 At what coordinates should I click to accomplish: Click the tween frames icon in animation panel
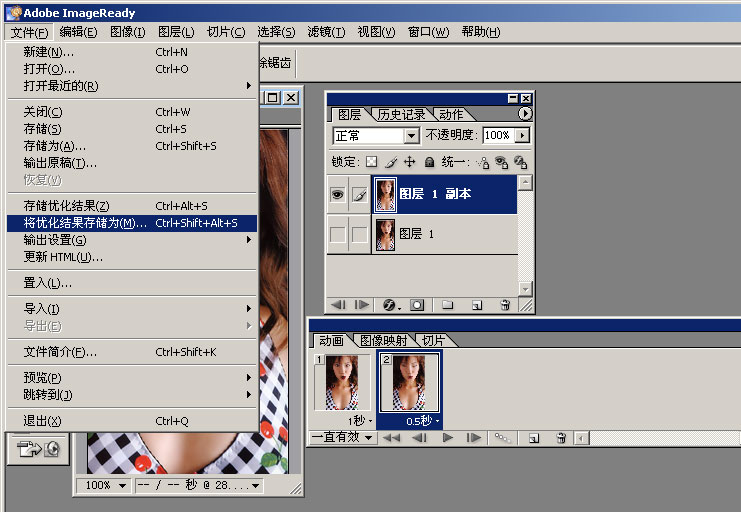point(505,438)
